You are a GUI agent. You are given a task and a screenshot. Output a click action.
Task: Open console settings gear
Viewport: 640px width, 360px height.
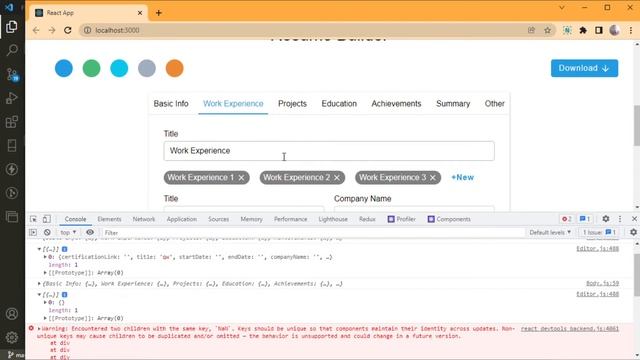point(633,232)
